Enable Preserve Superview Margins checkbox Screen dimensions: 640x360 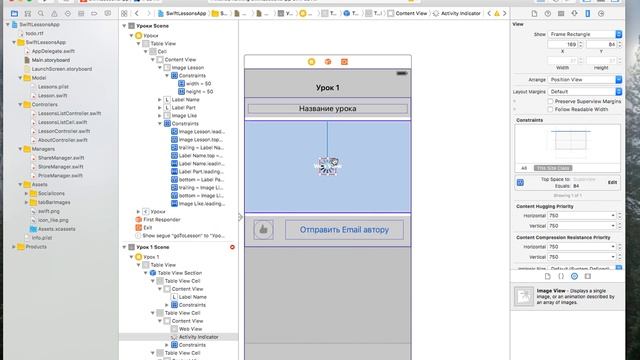click(550, 101)
